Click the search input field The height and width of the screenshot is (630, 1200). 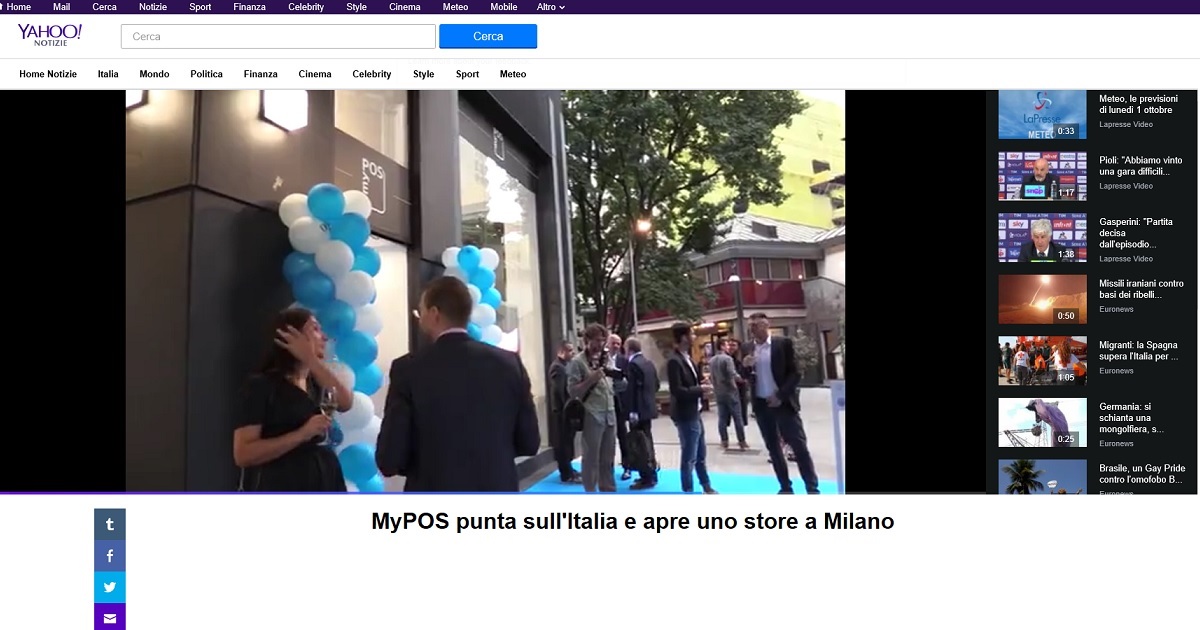tap(278, 36)
